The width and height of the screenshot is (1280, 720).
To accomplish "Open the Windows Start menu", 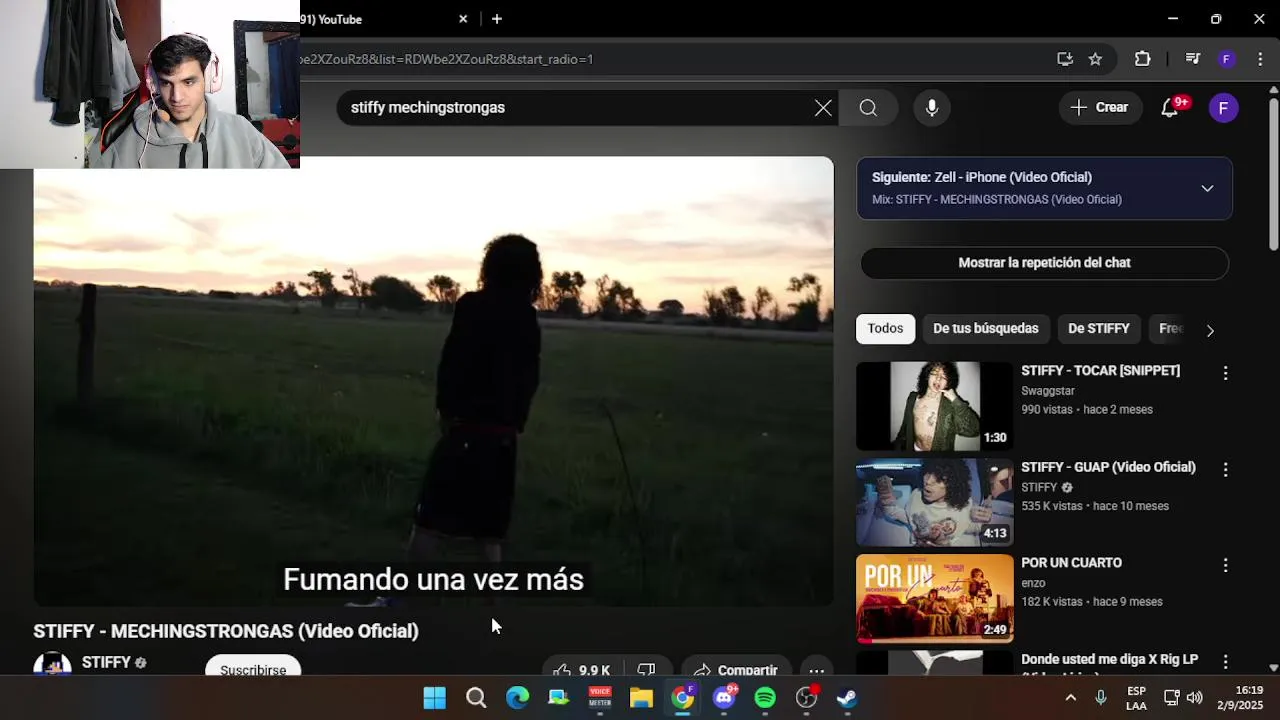I will 434,698.
